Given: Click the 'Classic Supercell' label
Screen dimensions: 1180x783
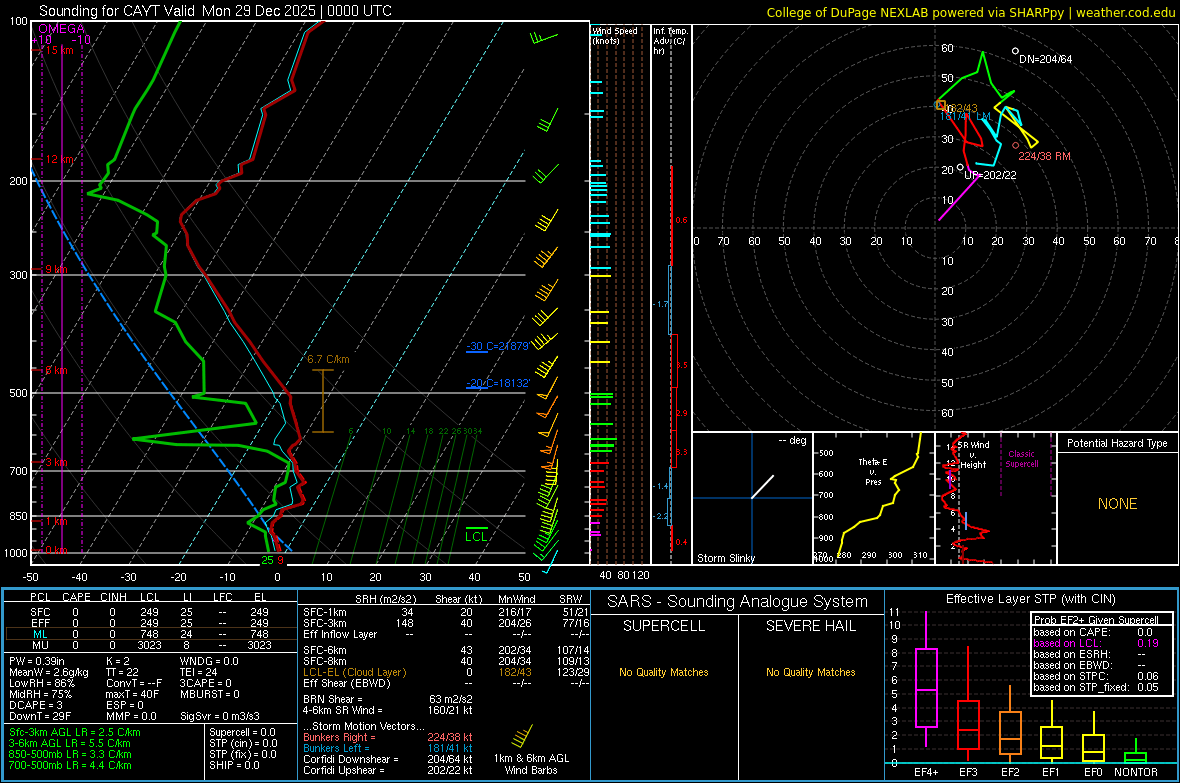Looking at the screenshot, I should [x=1021, y=459].
